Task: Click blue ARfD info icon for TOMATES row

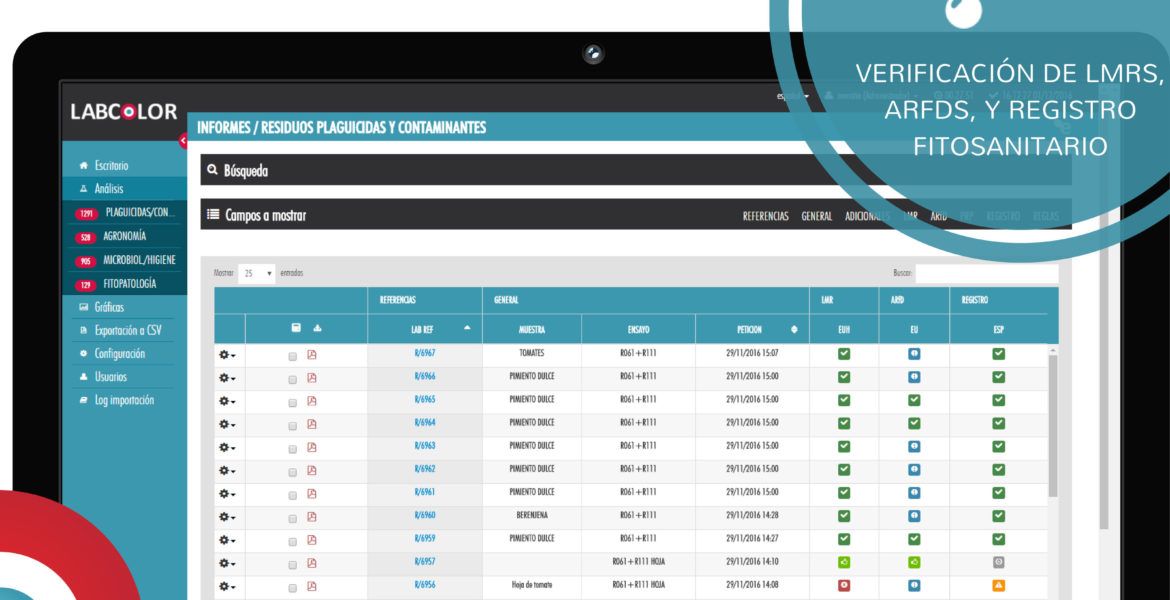Action: (x=913, y=354)
